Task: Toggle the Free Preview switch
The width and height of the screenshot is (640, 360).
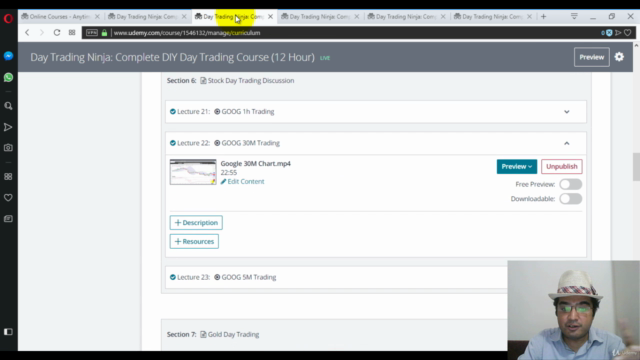Action: (x=571, y=184)
